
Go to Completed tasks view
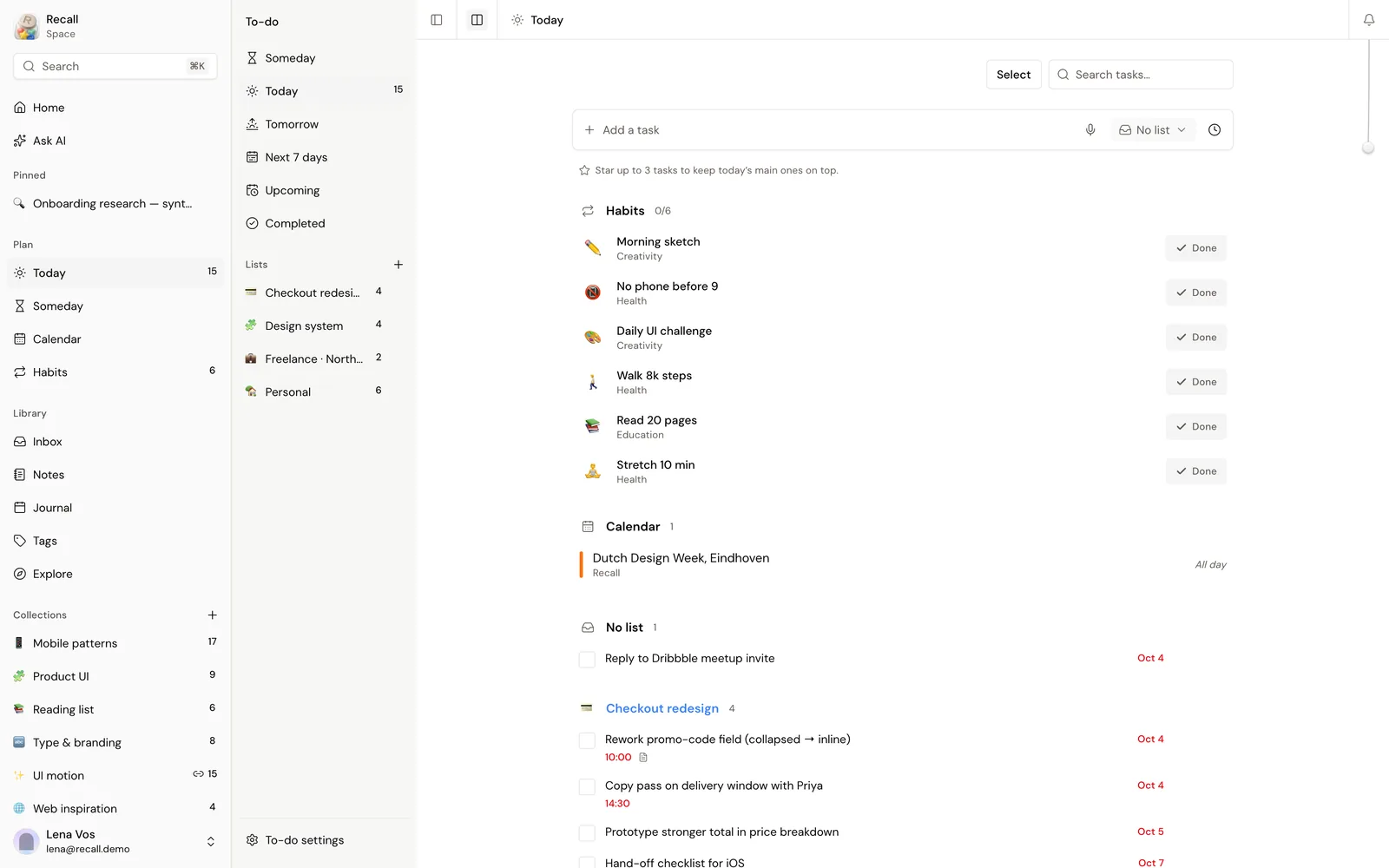pos(325,223)
